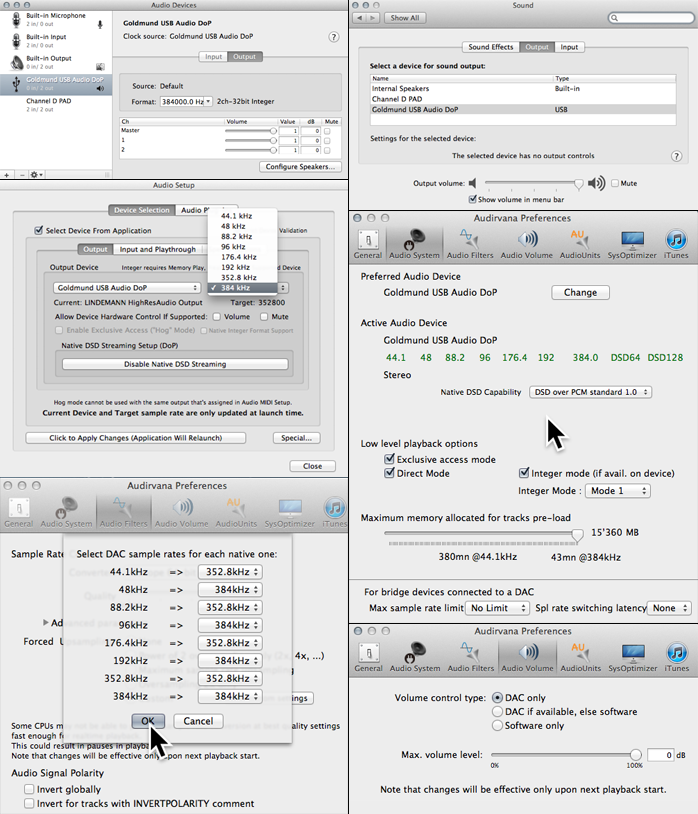Click the help button in the Sound window
The image size is (698, 814).
[x=677, y=156]
